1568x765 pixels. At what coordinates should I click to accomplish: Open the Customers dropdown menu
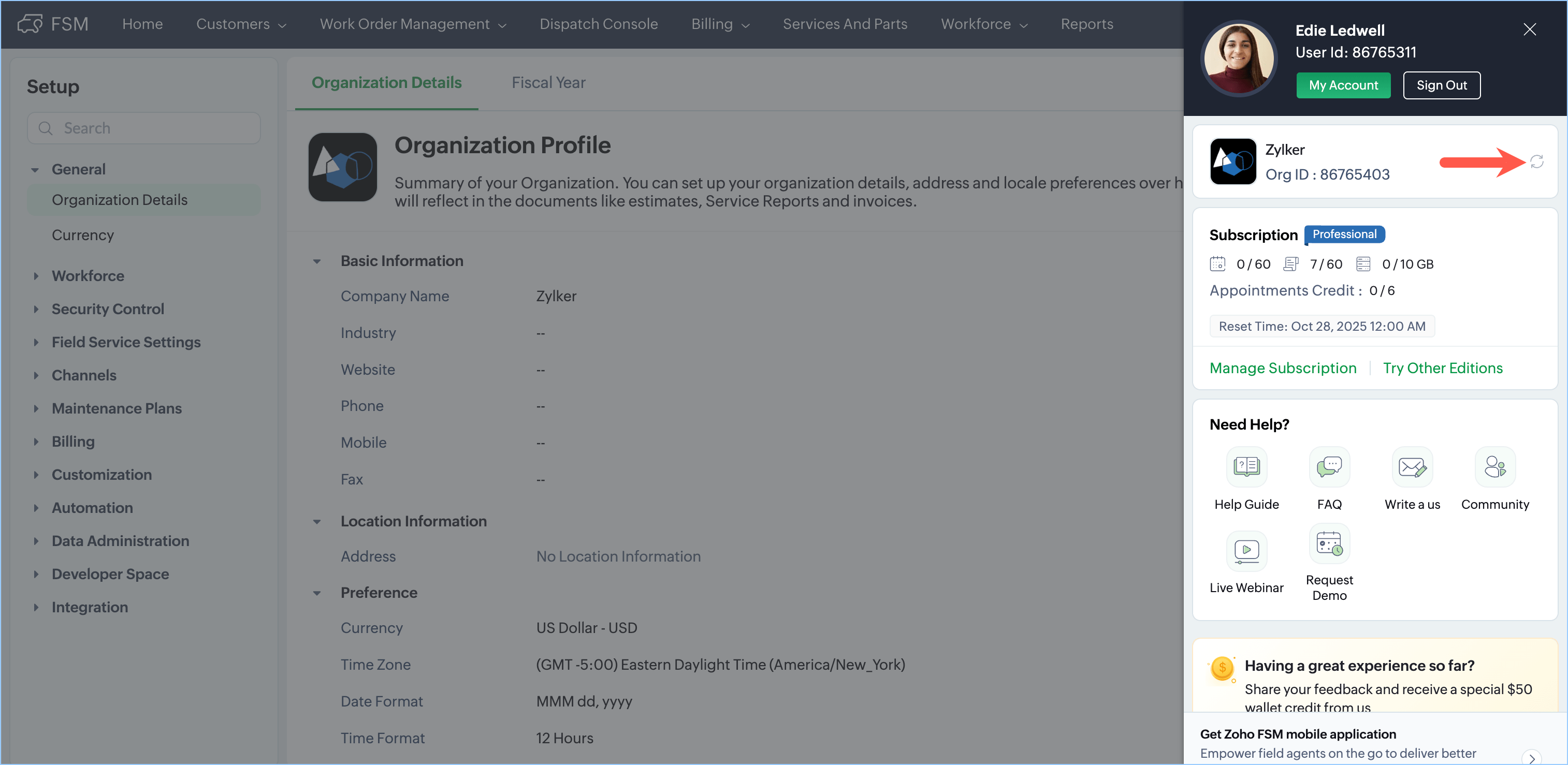point(241,24)
